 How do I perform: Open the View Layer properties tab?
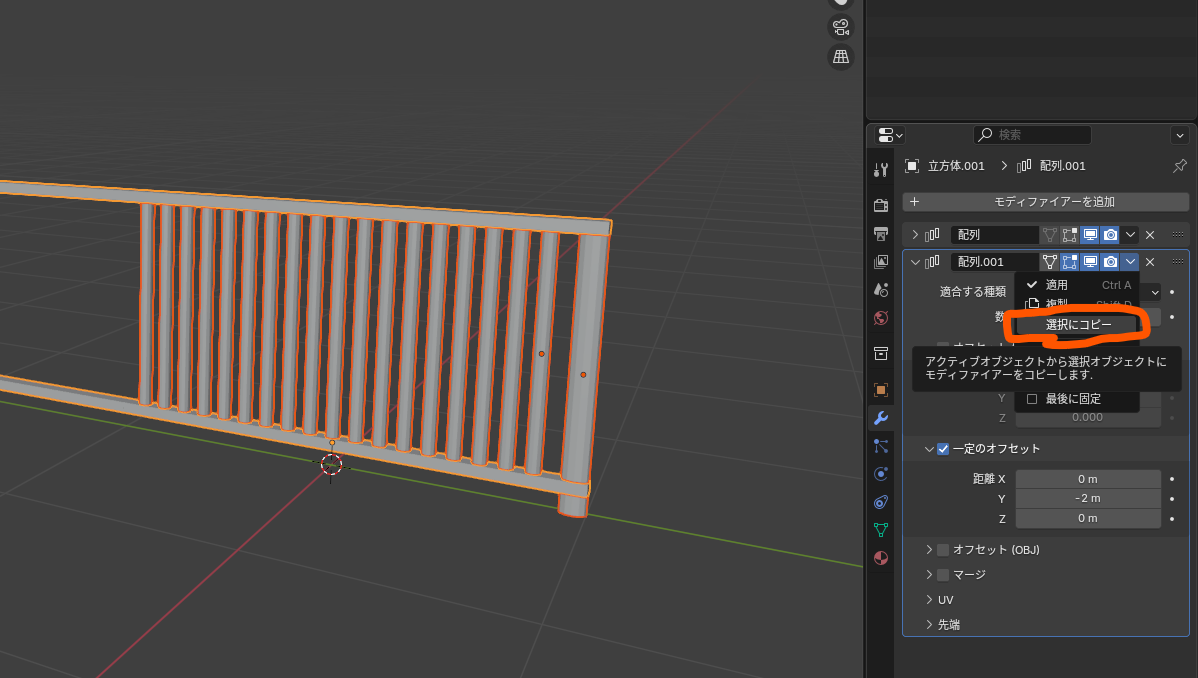tap(881, 261)
